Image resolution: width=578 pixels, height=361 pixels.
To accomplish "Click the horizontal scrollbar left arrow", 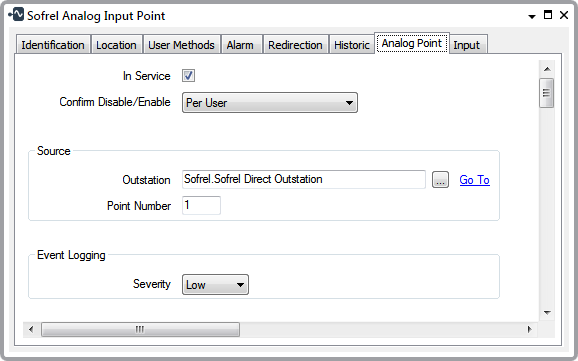I will pyautogui.click(x=31, y=329).
